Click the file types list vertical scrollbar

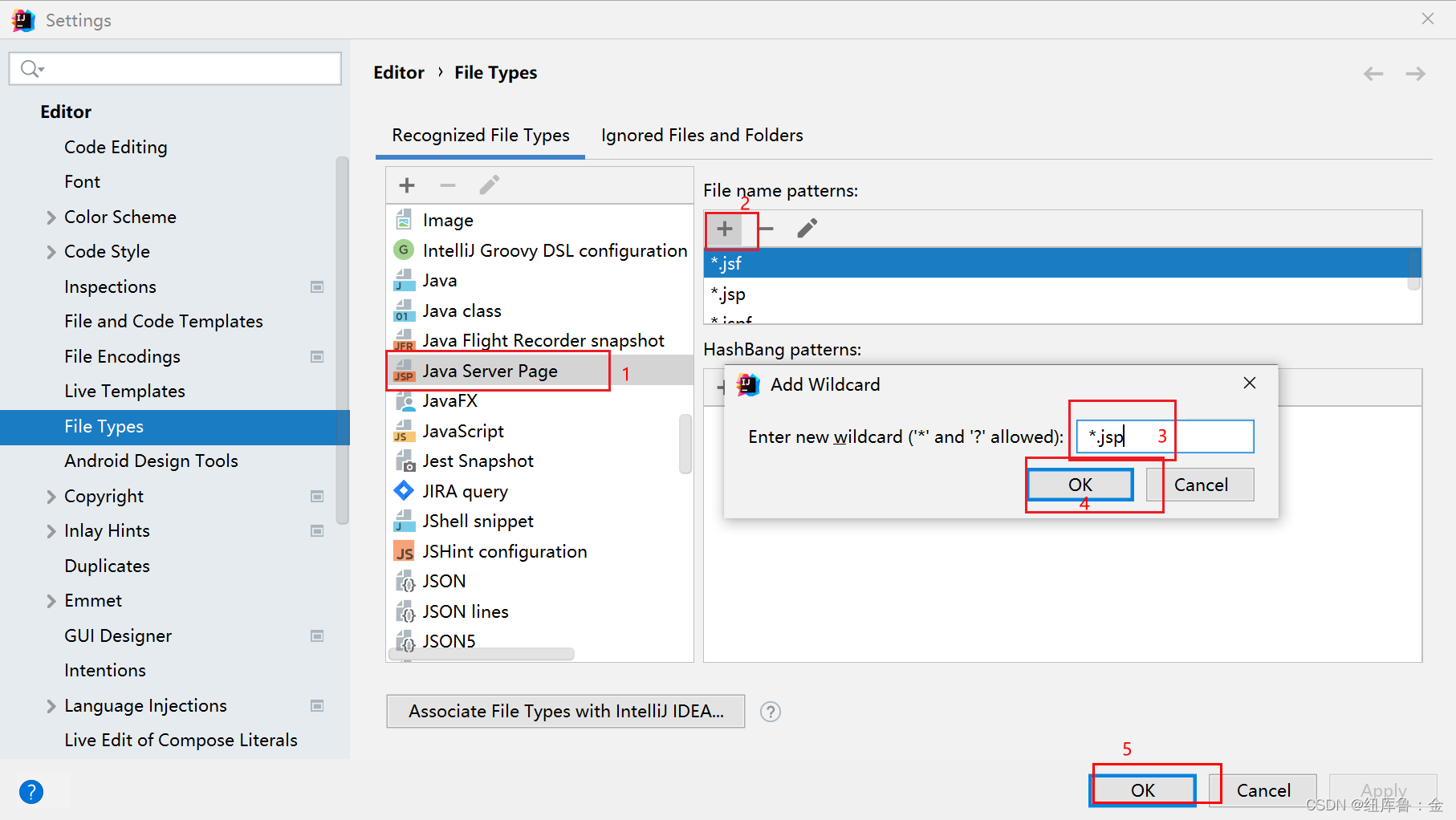click(685, 443)
